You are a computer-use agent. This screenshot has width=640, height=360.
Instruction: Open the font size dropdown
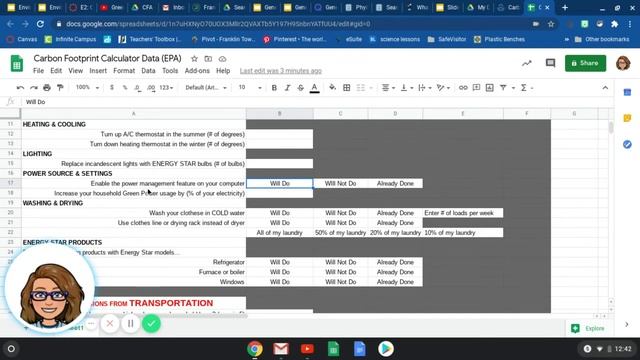tap(250, 88)
